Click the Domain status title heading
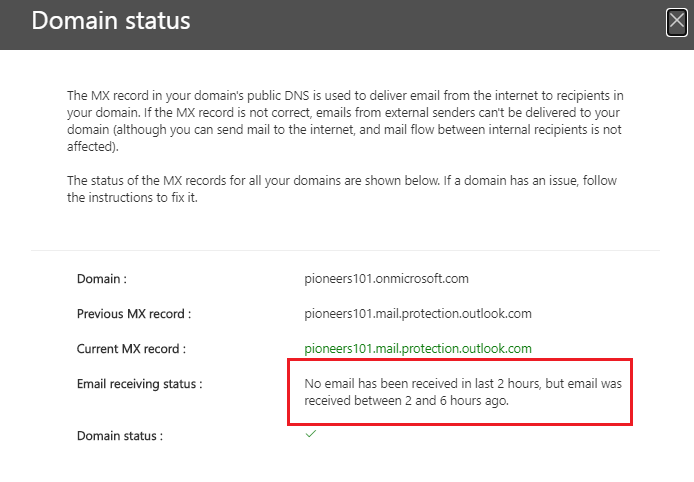This screenshot has width=694, height=482. [x=111, y=21]
